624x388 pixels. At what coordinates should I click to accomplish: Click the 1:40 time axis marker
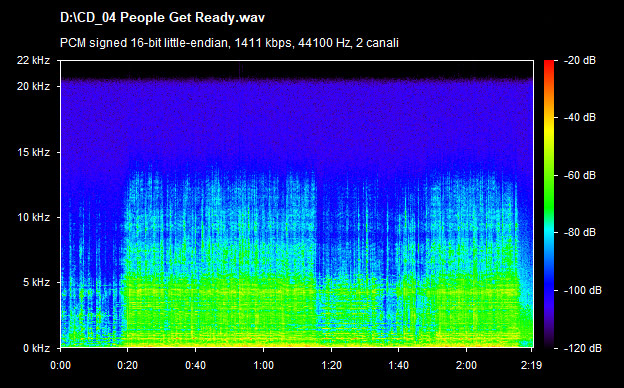tap(399, 365)
